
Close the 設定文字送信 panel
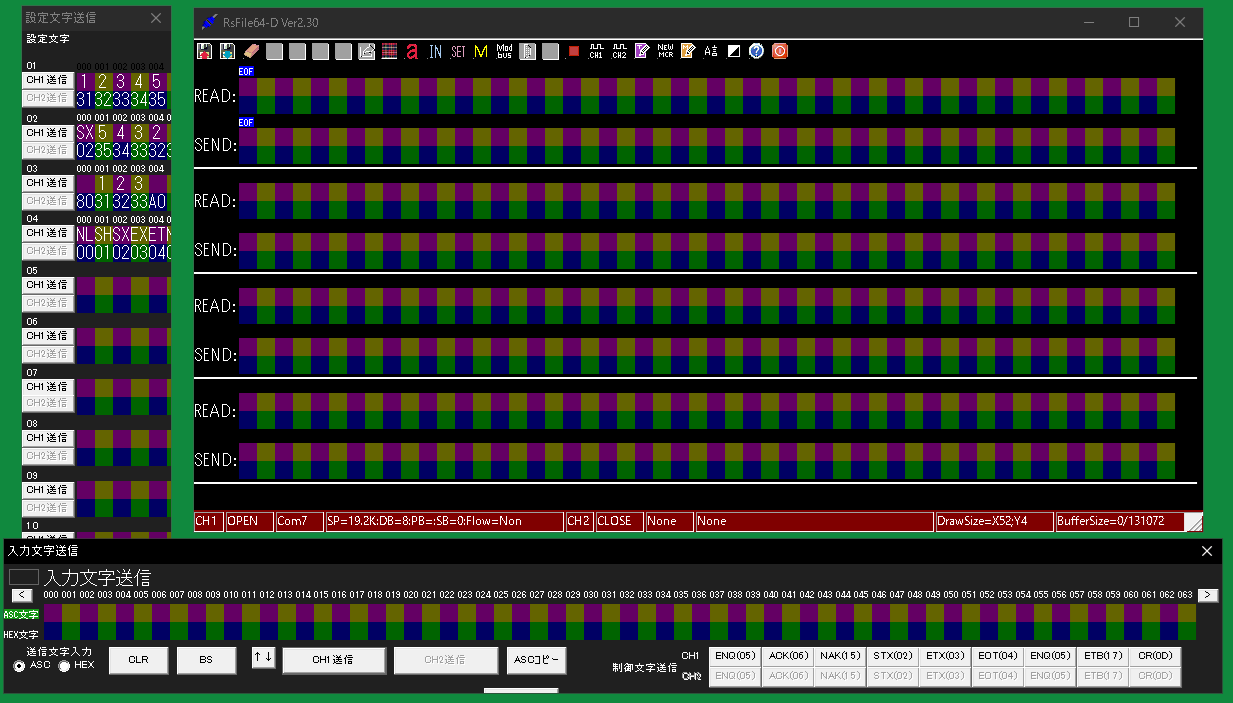tap(156, 18)
